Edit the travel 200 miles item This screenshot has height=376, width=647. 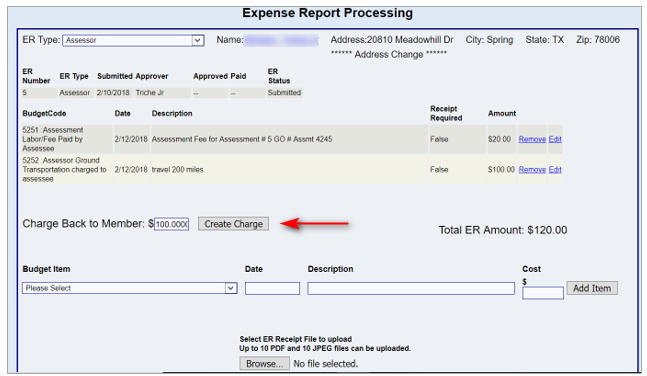pyautogui.click(x=555, y=170)
